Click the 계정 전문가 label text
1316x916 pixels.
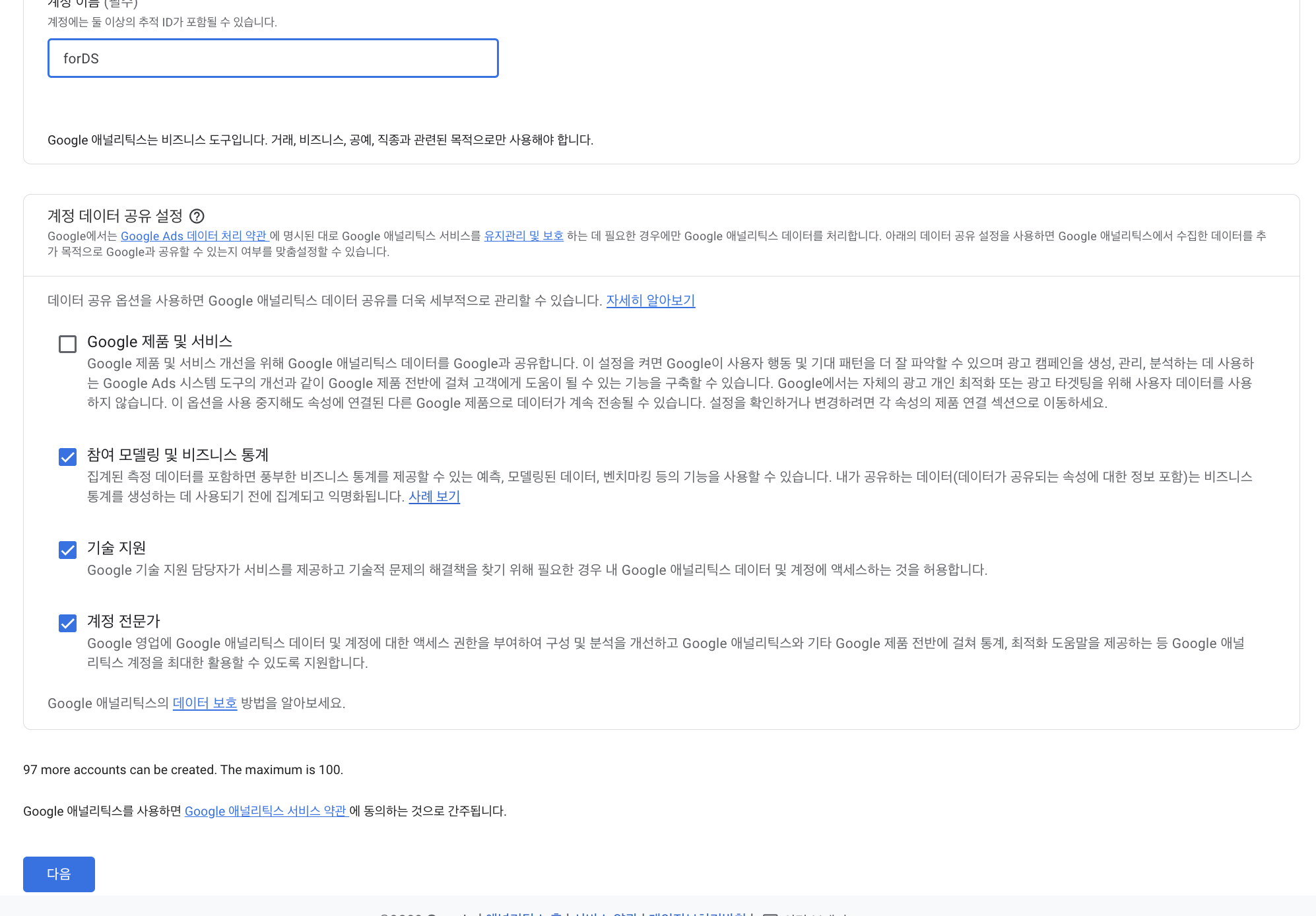123,621
